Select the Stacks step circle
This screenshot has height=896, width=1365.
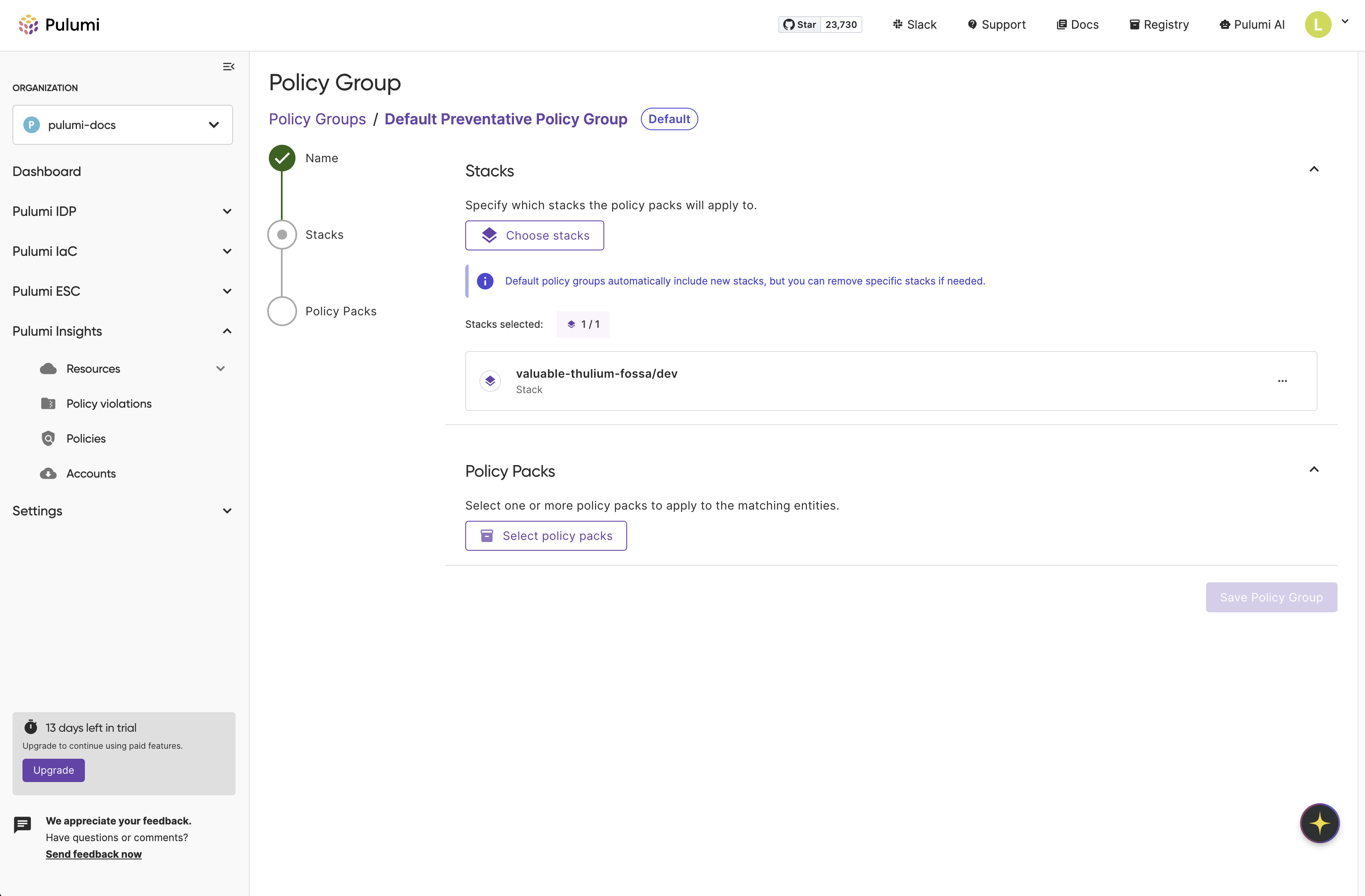pyautogui.click(x=282, y=235)
